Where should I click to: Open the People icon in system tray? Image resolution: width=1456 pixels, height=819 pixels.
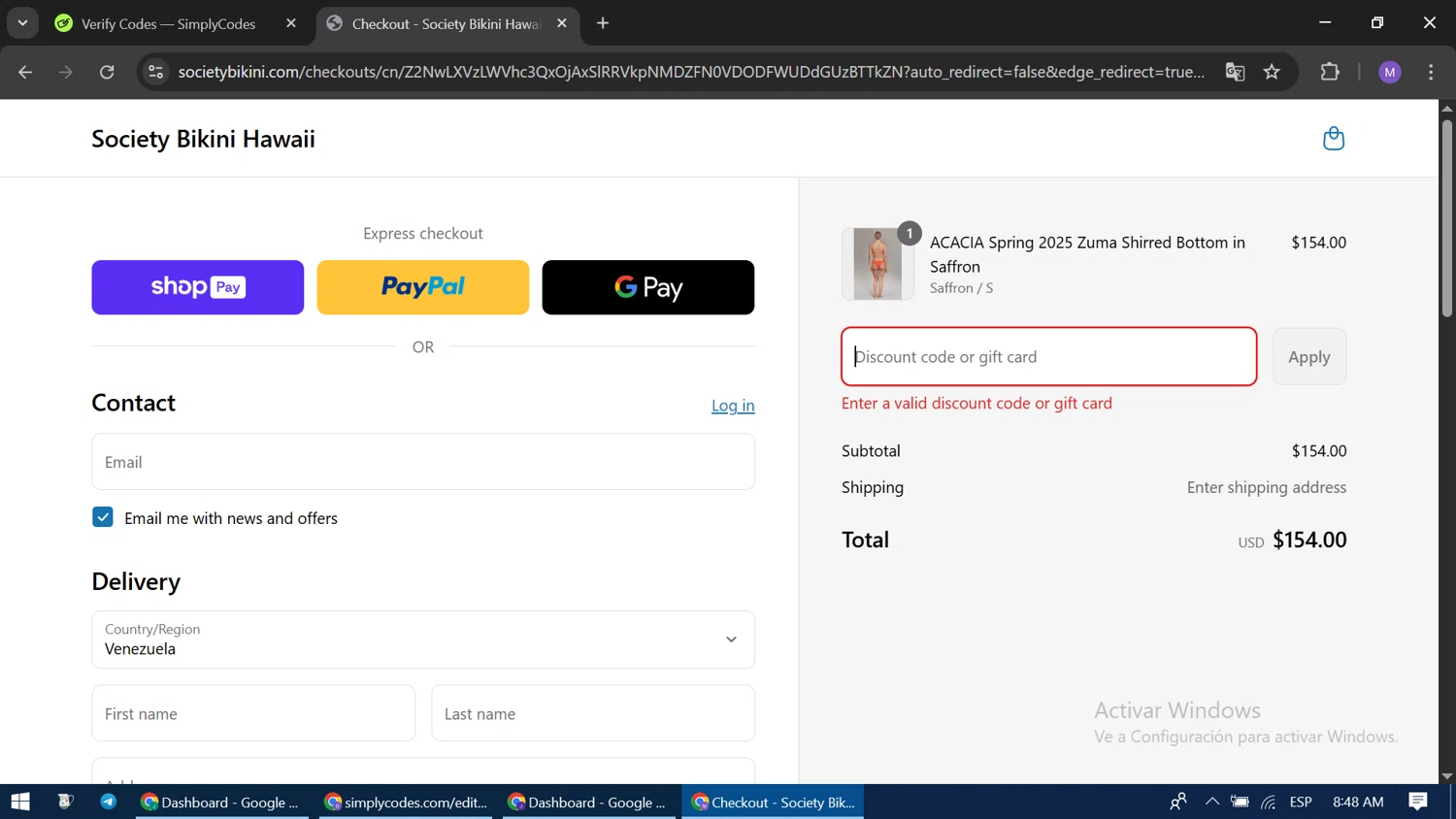(1178, 802)
